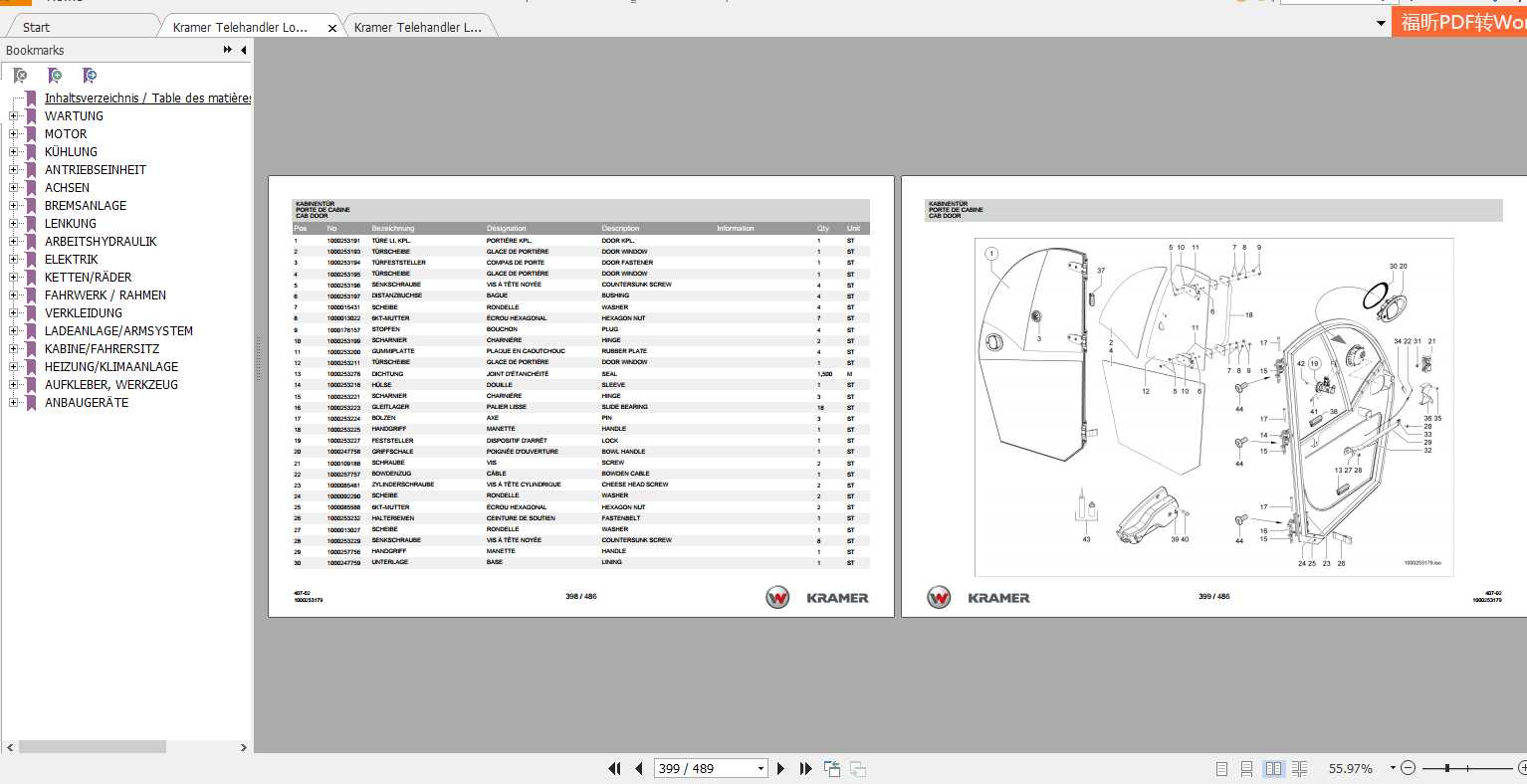The image size is (1527, 784).
Task: Collapse the Bookmarks panel with the left-arrow icon
Action: [x=243, y=50]
